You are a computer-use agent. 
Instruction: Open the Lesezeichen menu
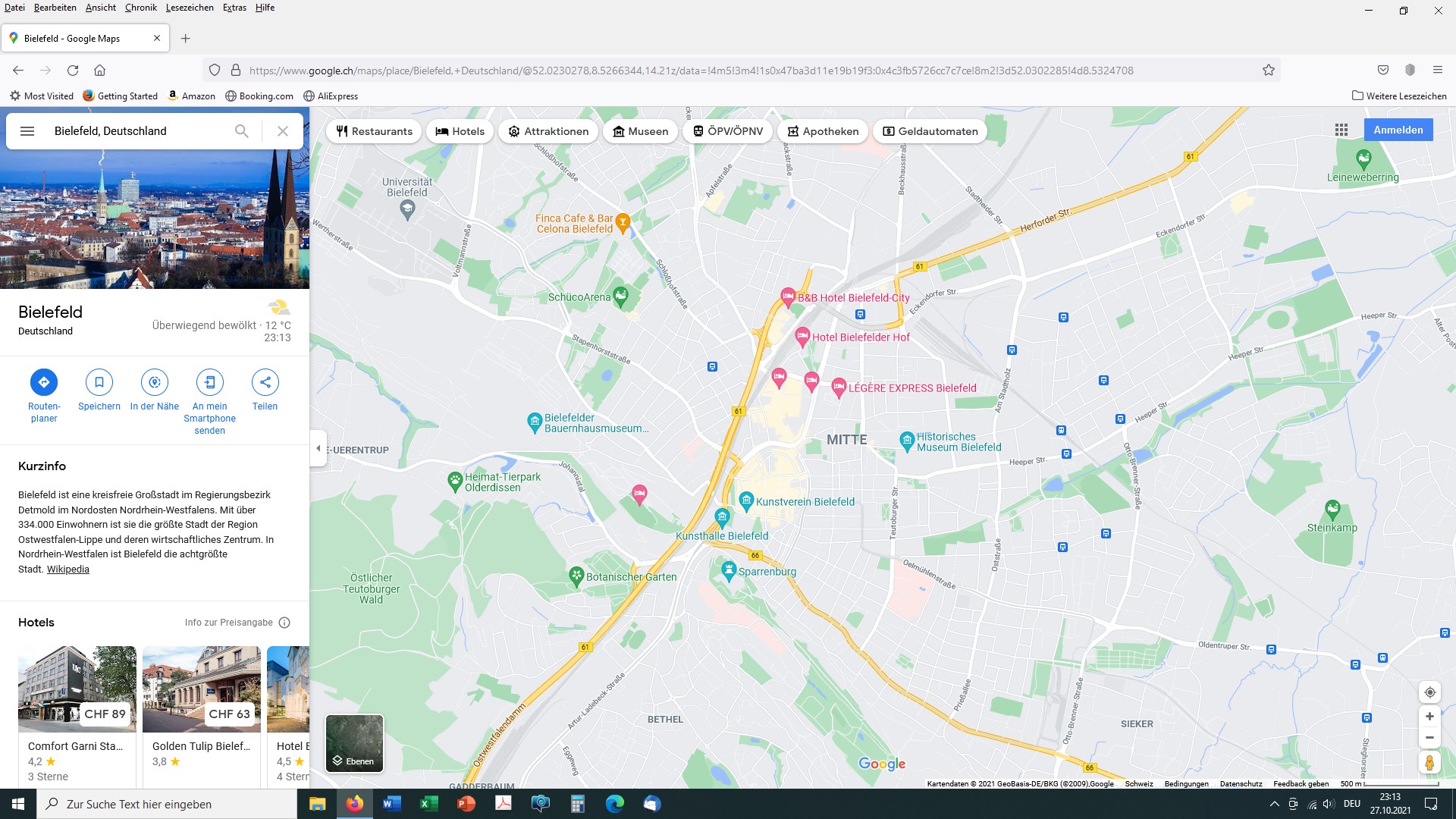click(190, 8)
